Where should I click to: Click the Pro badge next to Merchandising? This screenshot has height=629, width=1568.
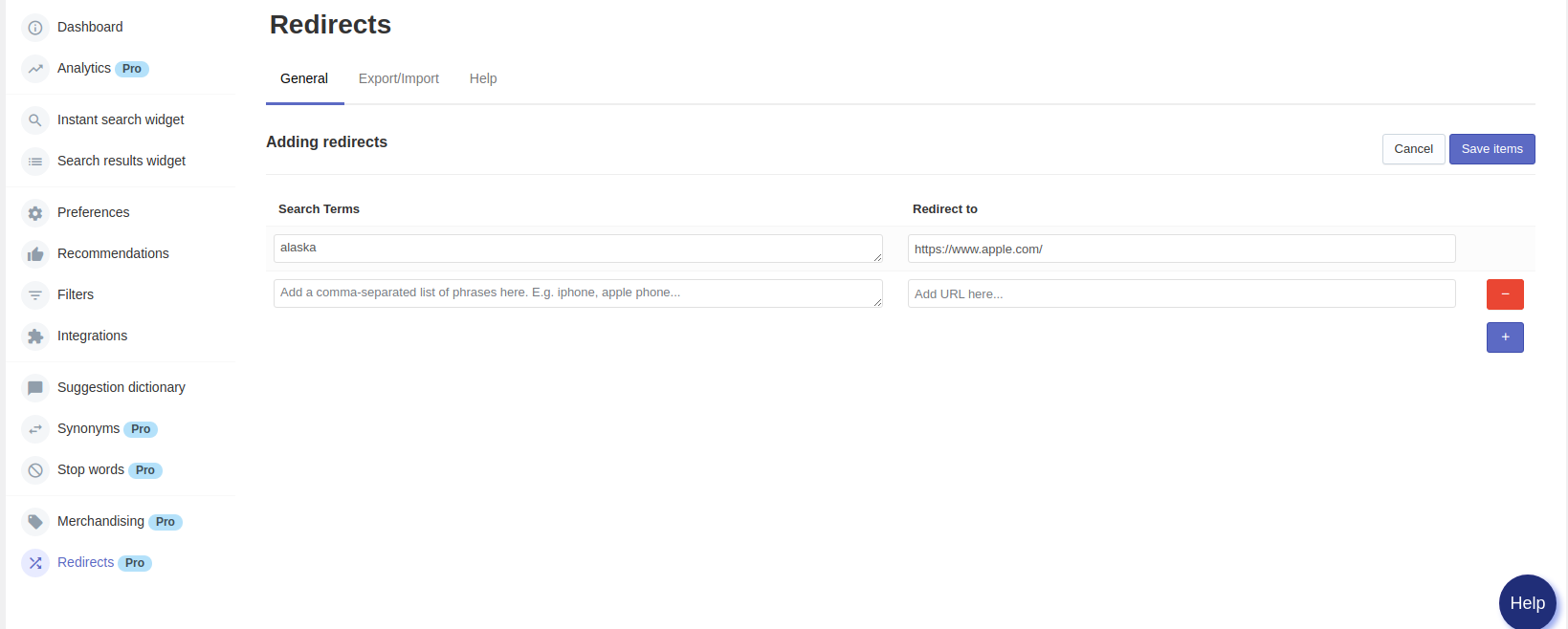click(166, 522)
